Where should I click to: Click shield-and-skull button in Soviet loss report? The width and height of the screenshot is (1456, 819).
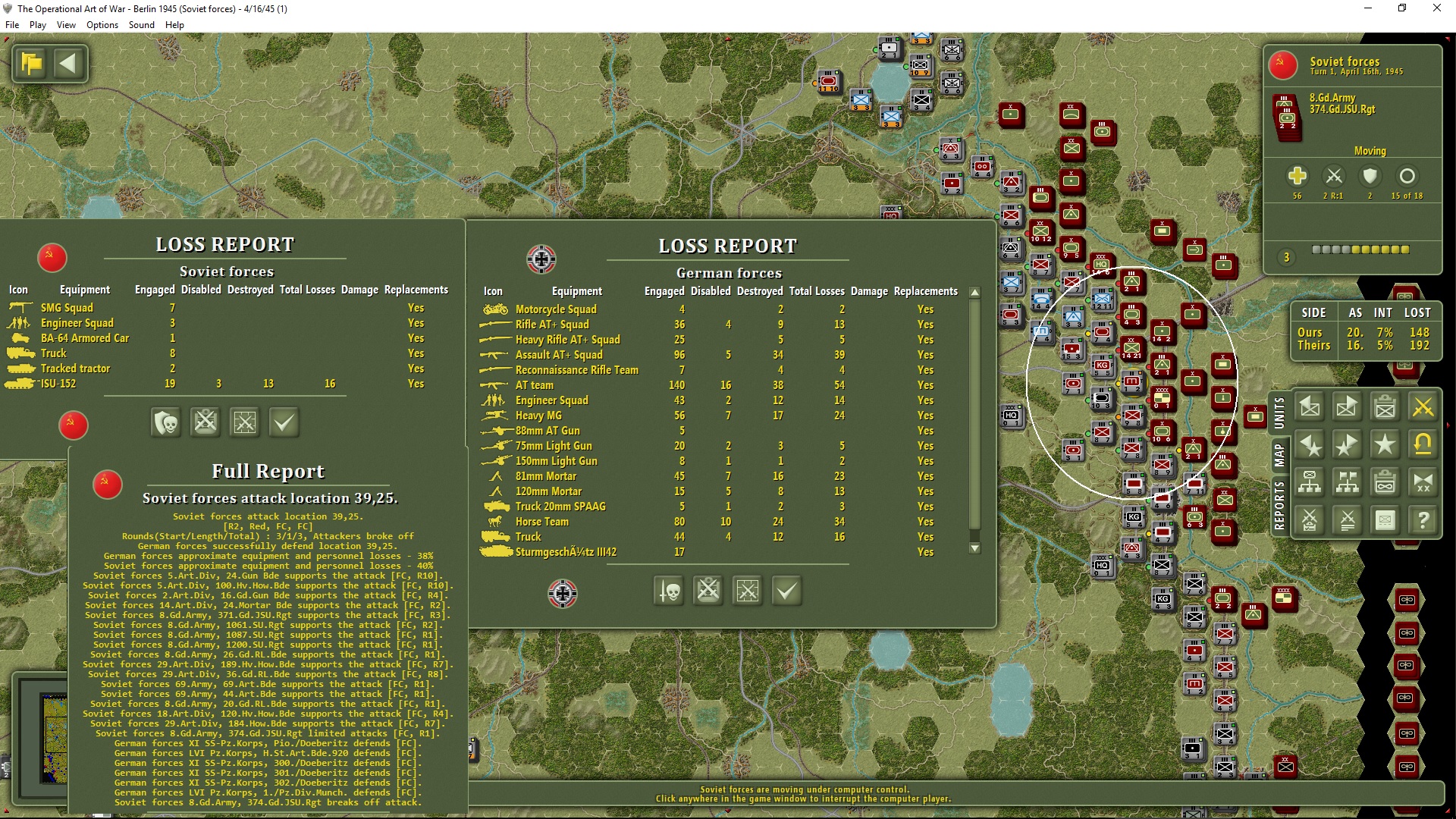pos(166,422)
